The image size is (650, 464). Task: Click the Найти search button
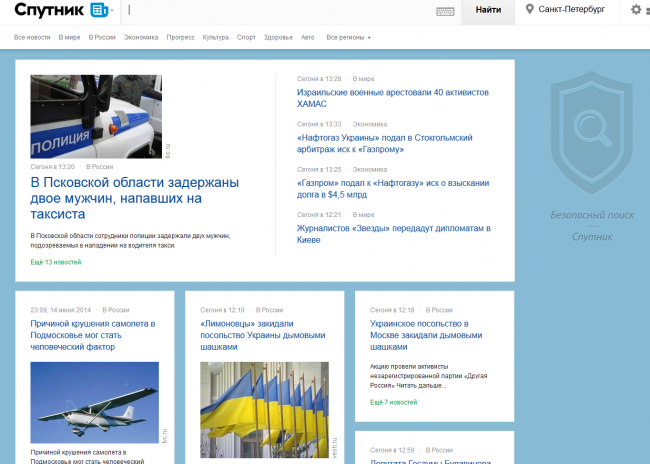(488, 10)
